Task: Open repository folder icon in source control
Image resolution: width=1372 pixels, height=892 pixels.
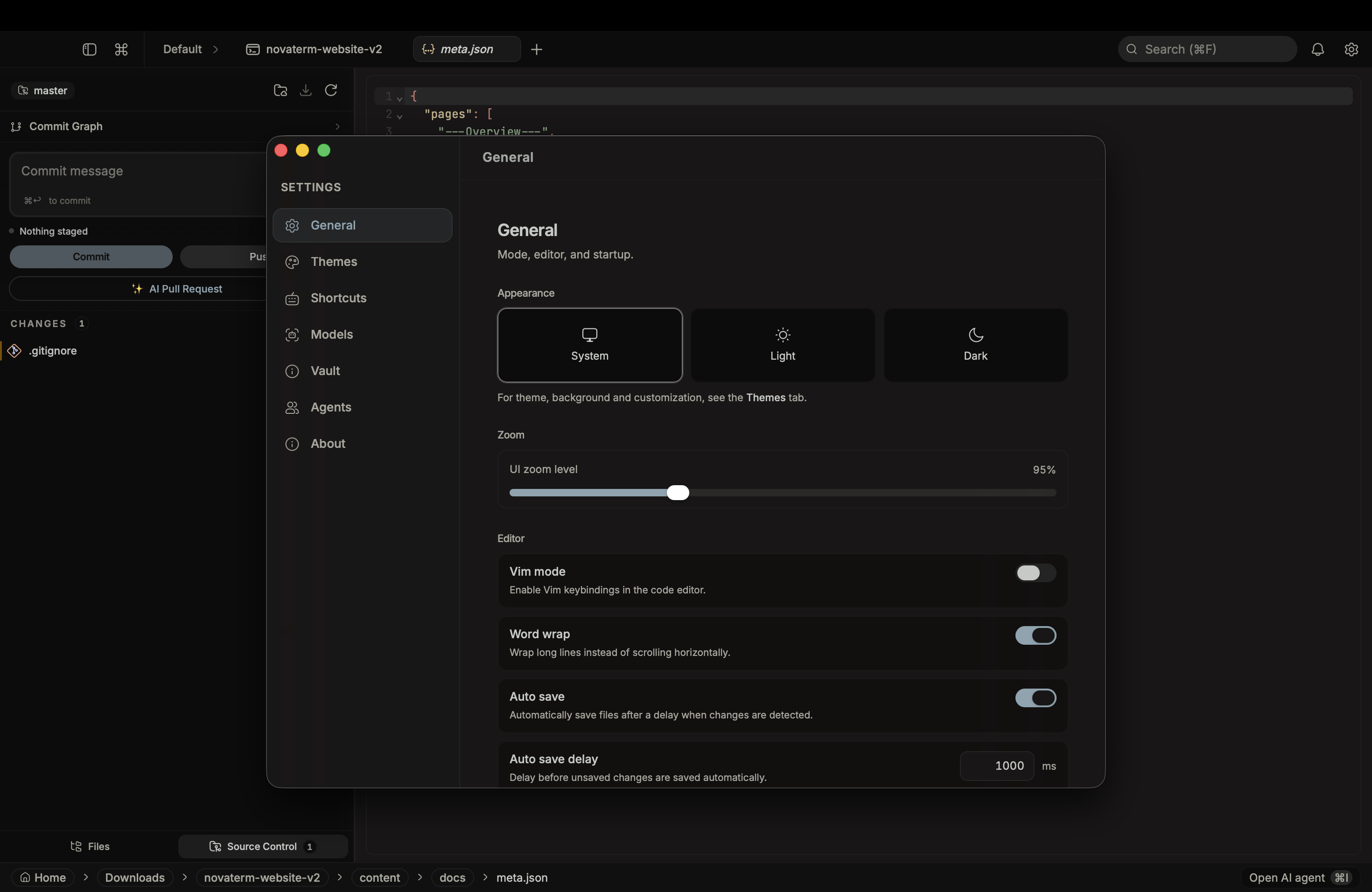Action: click(280, 91)
